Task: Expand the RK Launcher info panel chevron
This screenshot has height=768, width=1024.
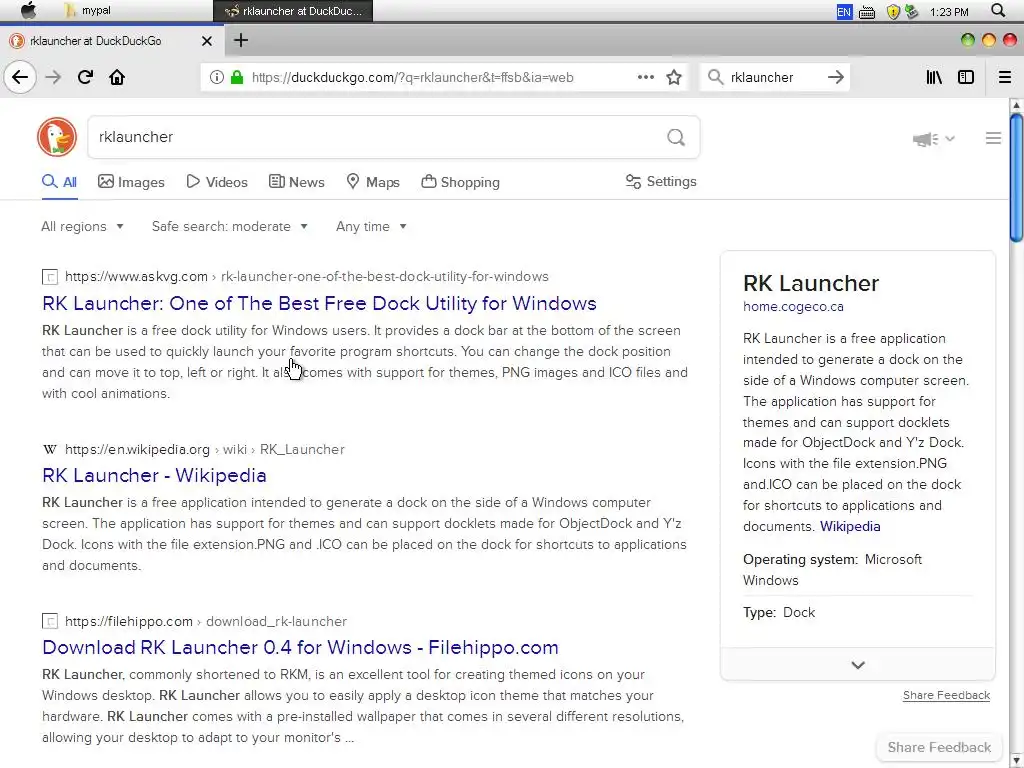Action: [857, 665]
